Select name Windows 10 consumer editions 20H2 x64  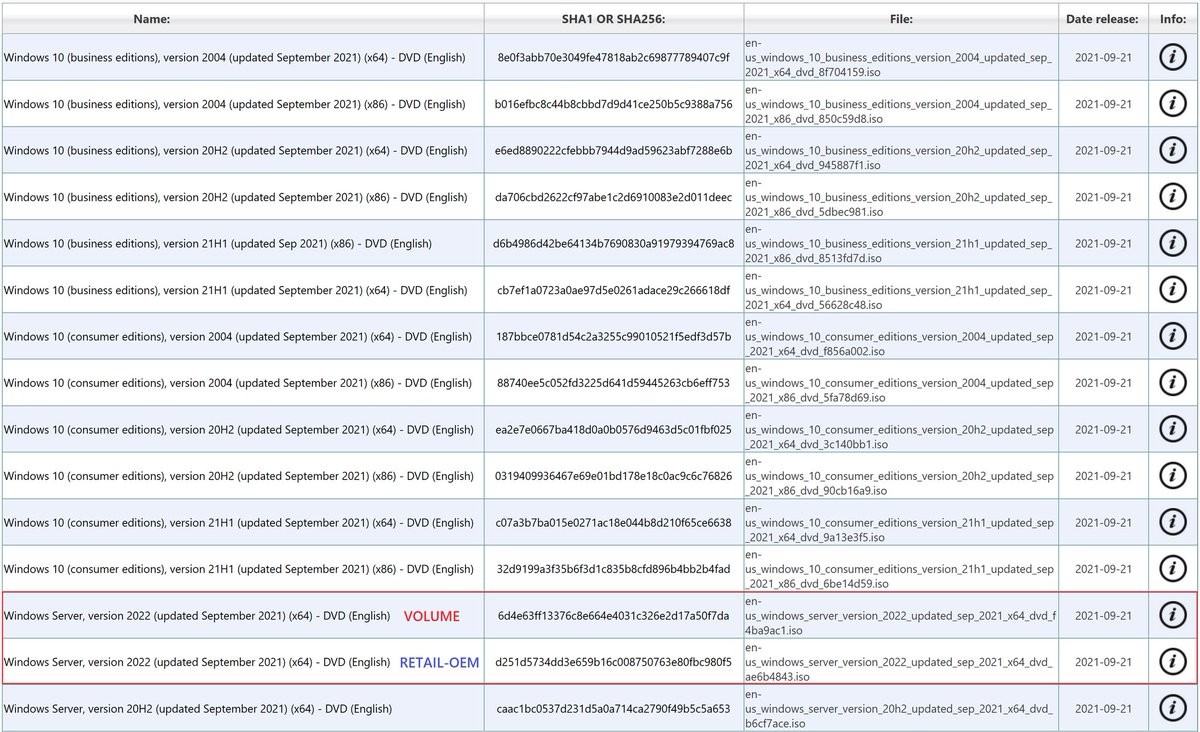click(238, 429)
